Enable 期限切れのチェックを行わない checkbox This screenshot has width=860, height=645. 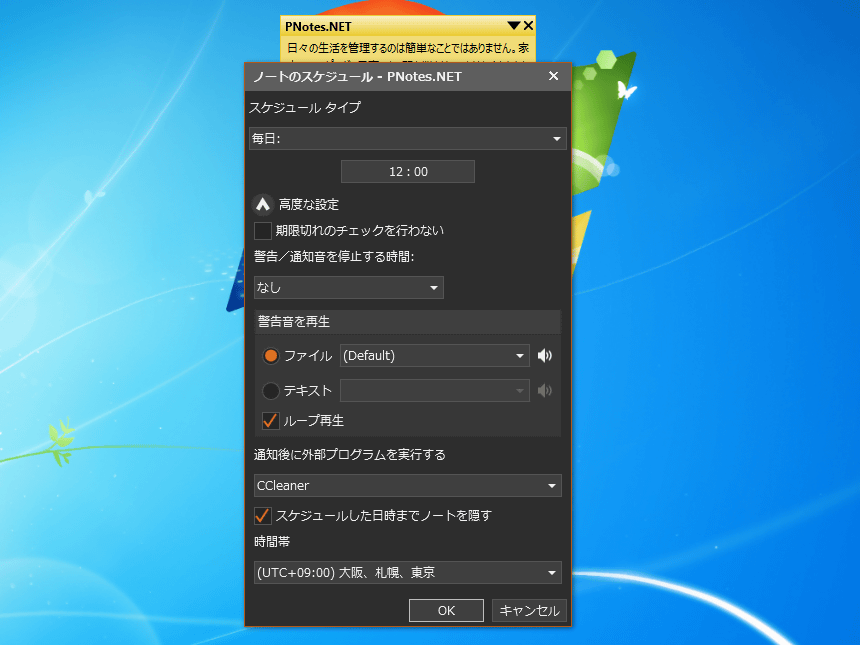point(263,231)
